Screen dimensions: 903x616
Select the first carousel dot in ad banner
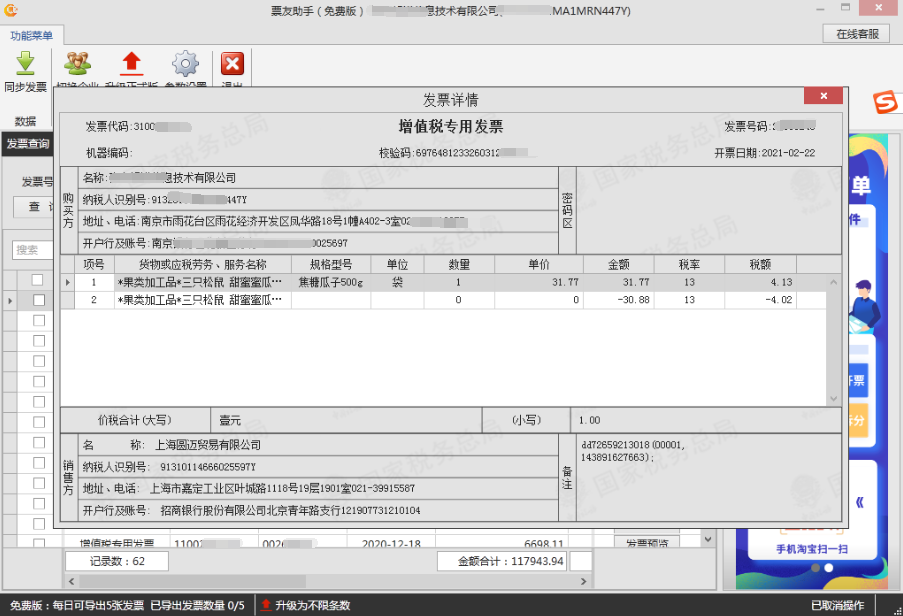(815, 568)
